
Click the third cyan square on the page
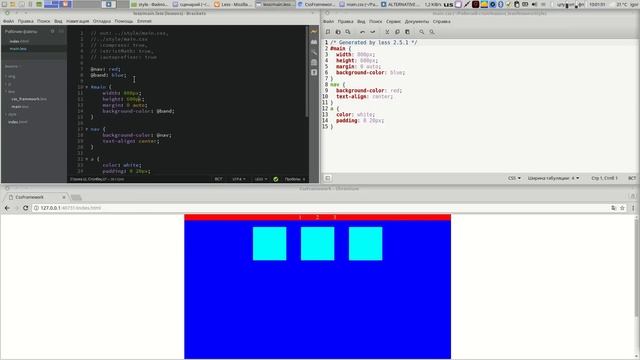coord(366,244)
